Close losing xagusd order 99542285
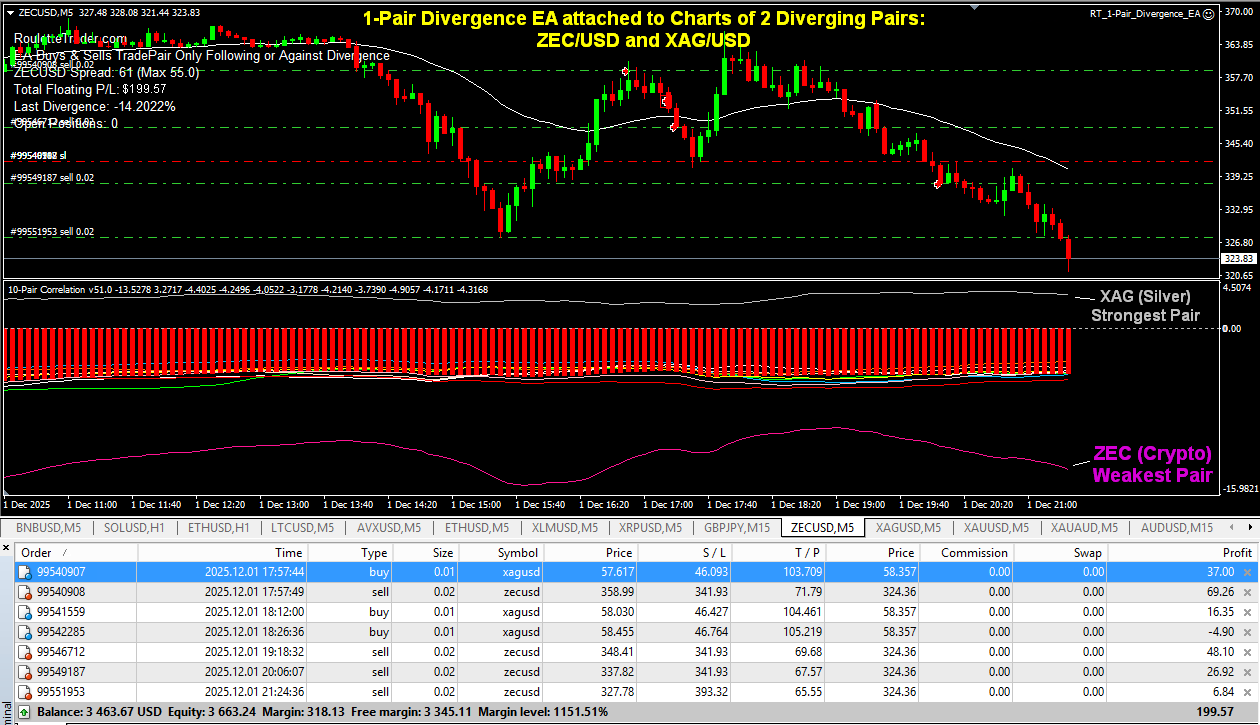Image resolution: width=1260 pixels, height=725 pixels. click(1246, 632)
